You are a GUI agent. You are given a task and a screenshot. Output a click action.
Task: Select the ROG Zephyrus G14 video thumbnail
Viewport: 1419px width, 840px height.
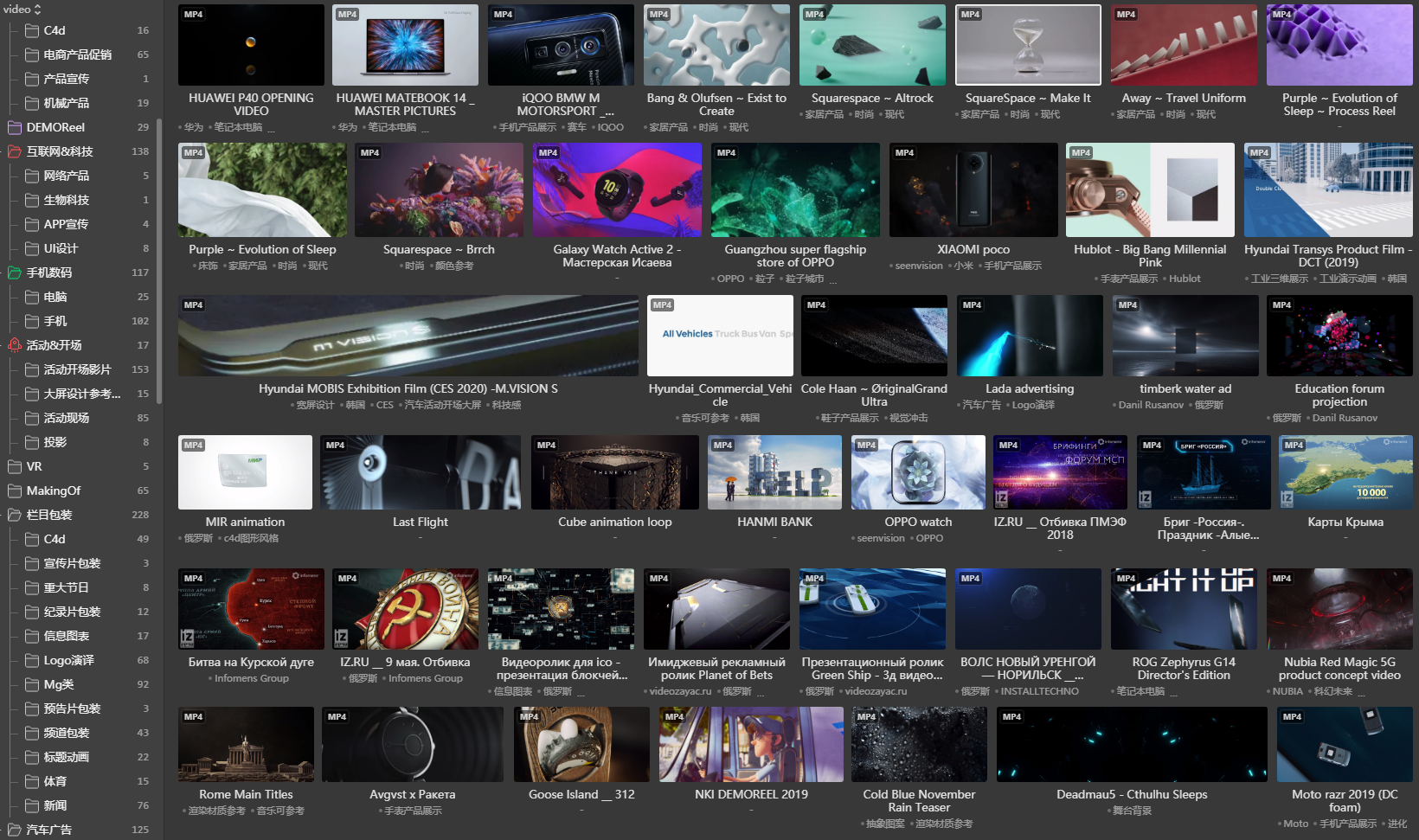pos(1184,609)
